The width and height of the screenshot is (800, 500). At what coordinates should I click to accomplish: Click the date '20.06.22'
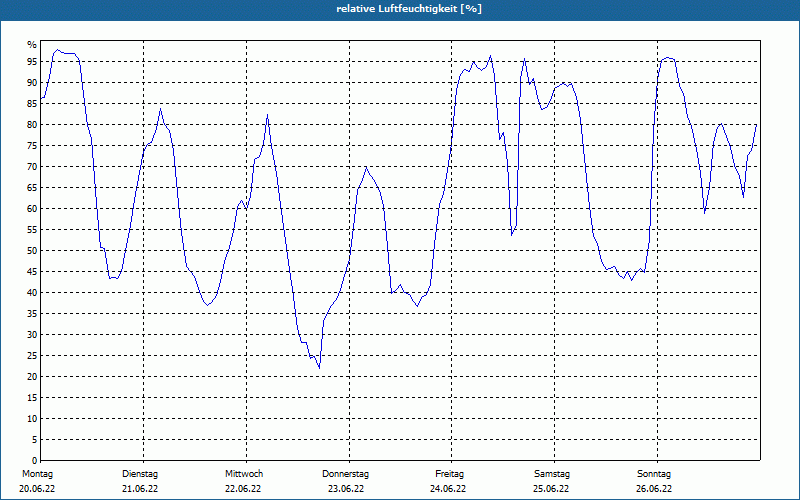point(37,489)
